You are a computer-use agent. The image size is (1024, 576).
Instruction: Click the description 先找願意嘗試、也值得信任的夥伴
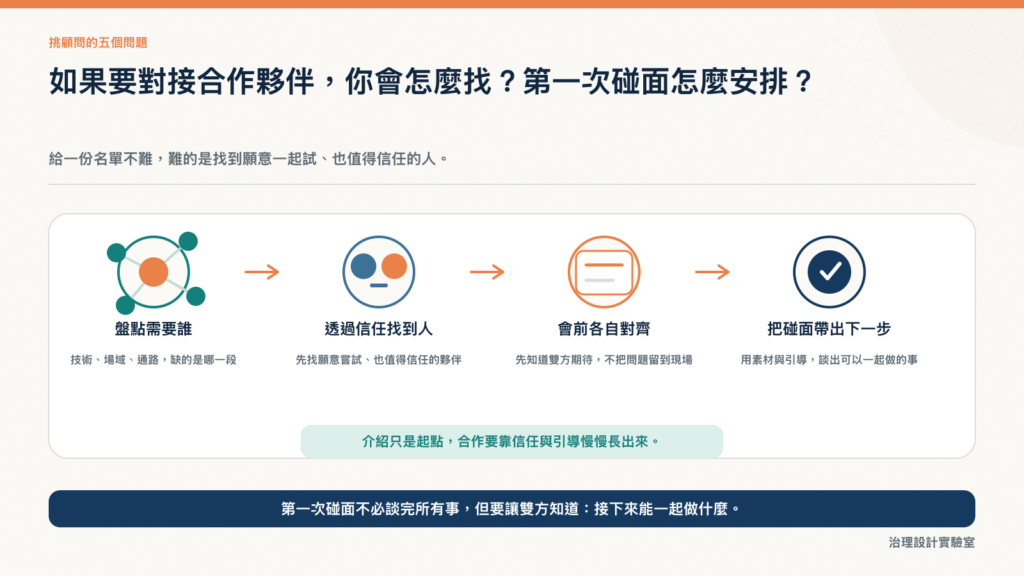point(379,360)
